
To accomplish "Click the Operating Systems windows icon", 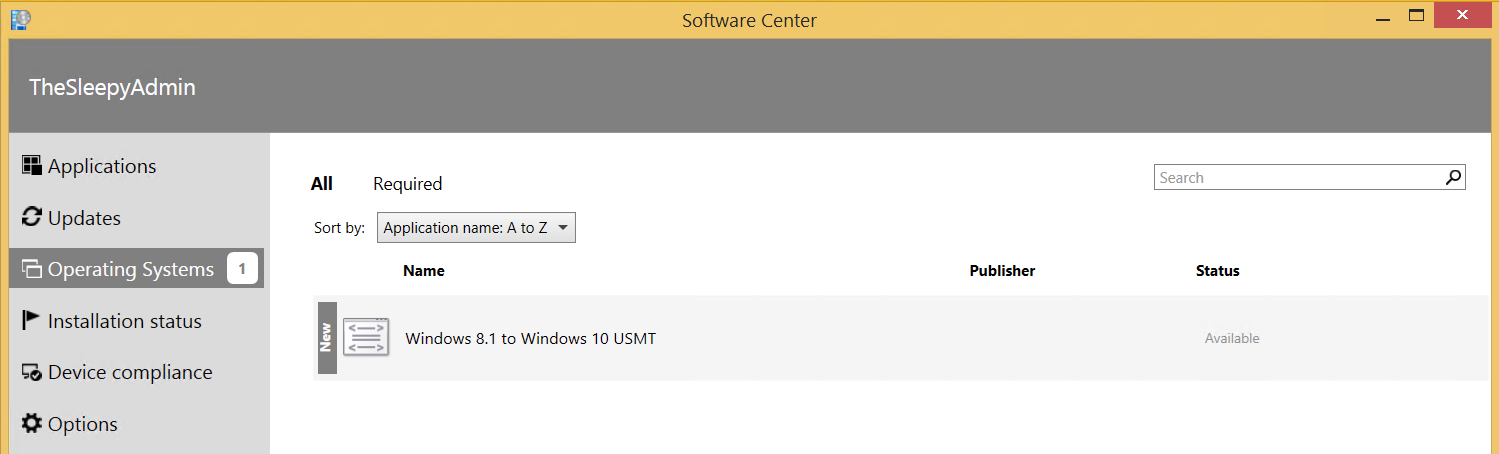I will [32, 269].
